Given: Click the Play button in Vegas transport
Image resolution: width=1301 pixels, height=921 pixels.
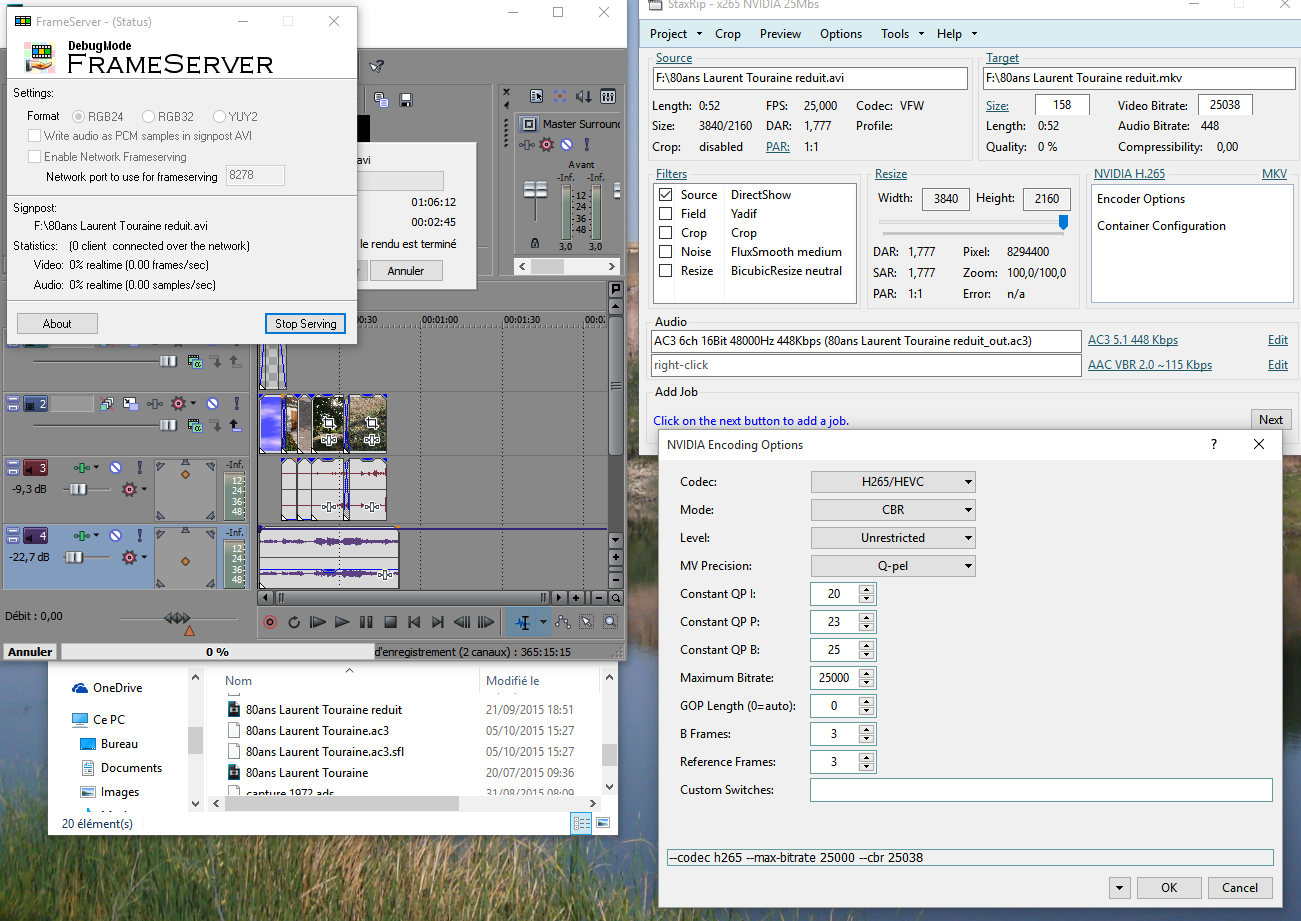Looking at the screenshot, I should [342, 622].
